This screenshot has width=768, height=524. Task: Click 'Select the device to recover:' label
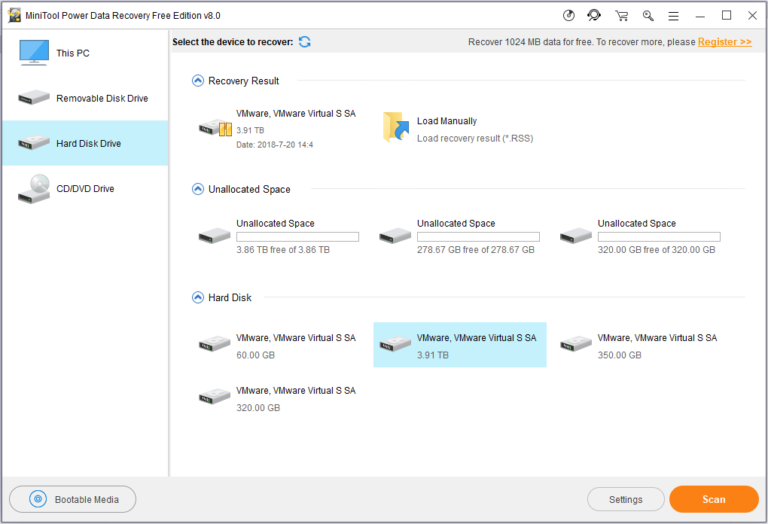point(233,42)
